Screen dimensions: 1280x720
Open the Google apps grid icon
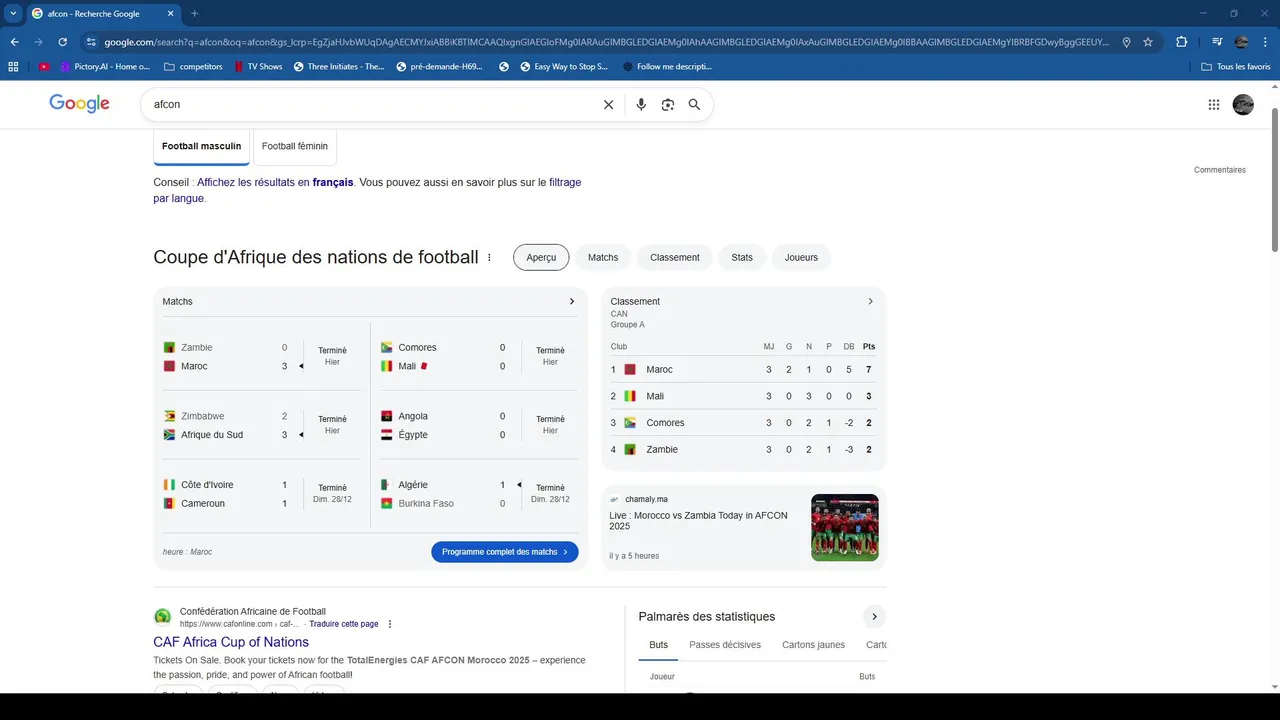1214,104
